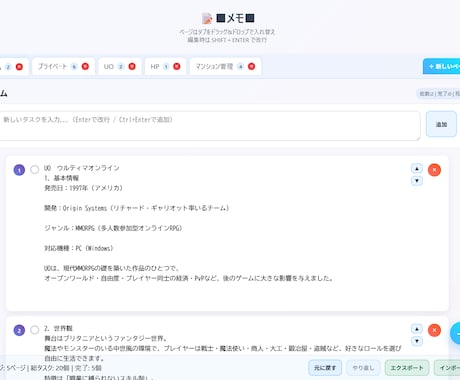Select the HP tab
The width and height of the screenshot is (460, 380).
coord(165,66)
